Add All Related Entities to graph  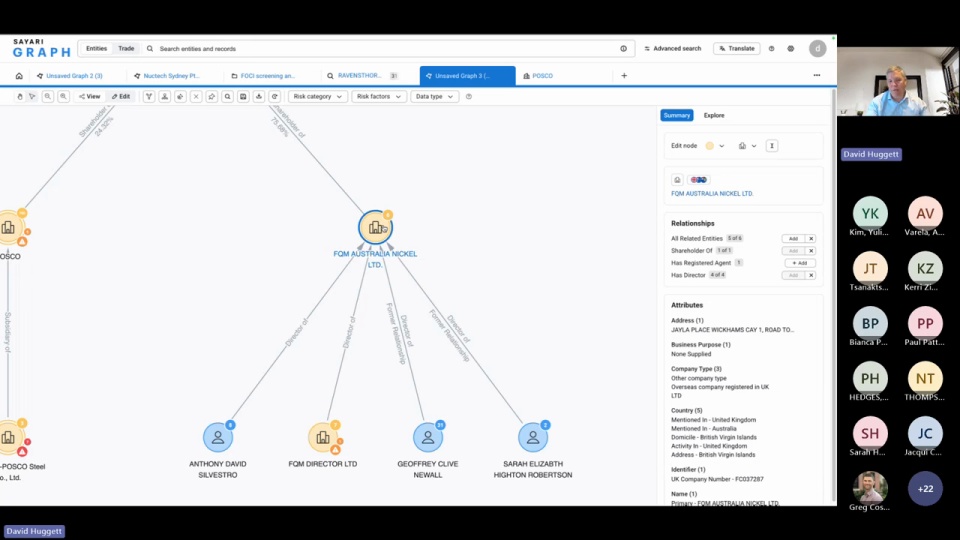[793, 239]
